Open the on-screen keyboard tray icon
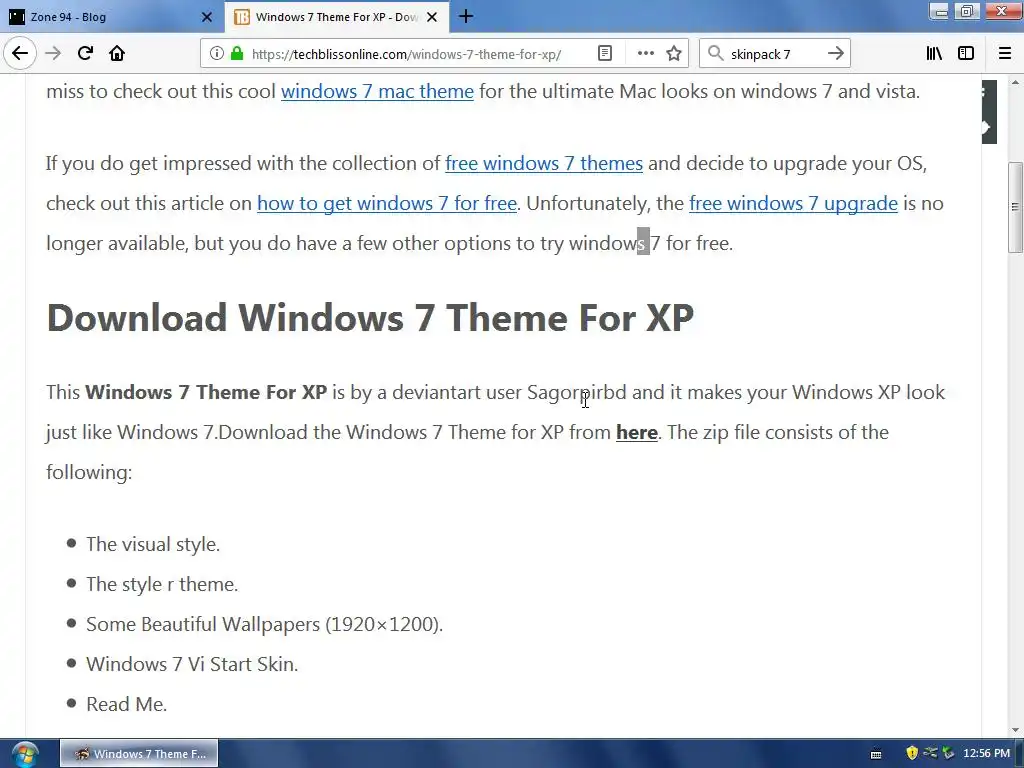The width and height of the screenshot is (1024, 768). pyautogui.click(x=876, y=754)
